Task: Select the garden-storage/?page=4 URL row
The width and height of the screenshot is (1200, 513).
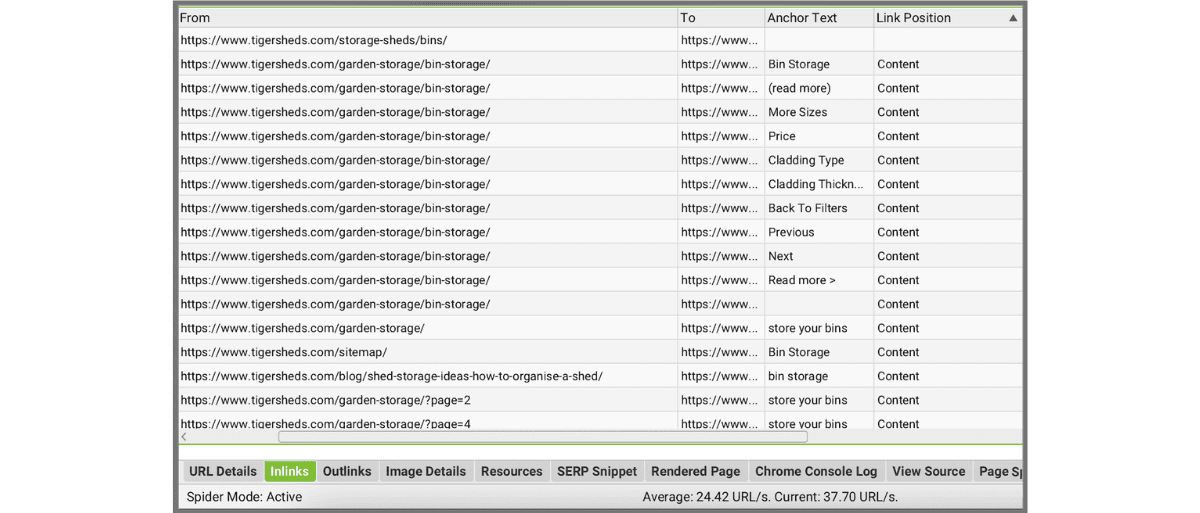Action: point(600,422)
